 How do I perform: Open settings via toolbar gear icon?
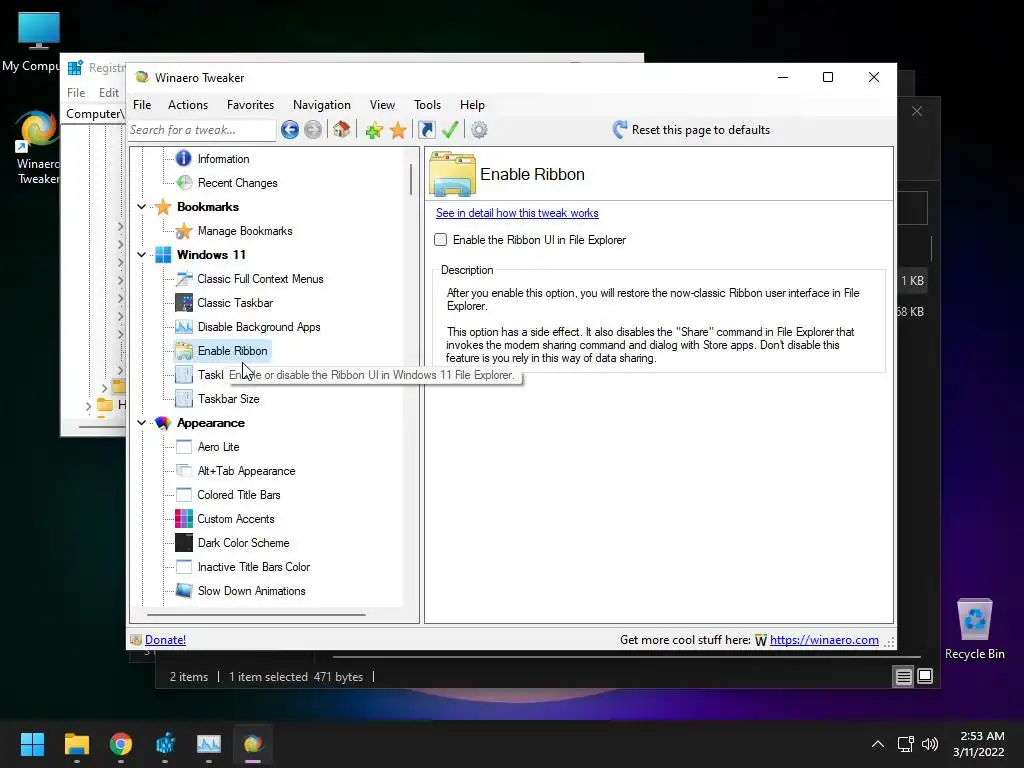pos(479,129)
